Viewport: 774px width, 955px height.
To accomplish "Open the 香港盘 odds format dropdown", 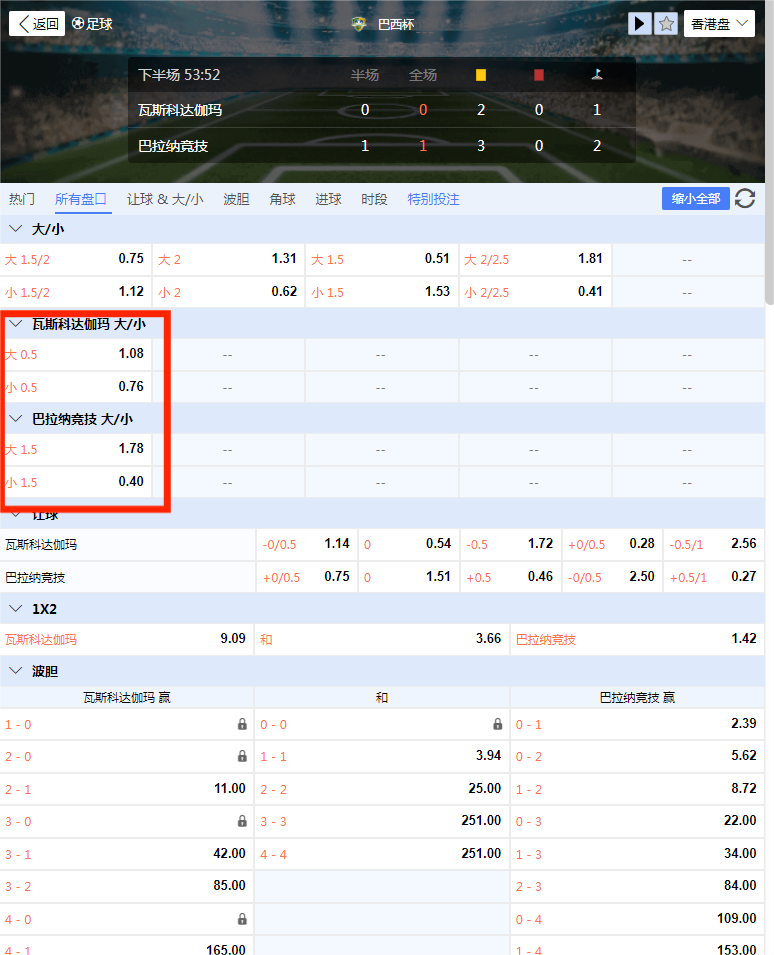I will (719, 24).
